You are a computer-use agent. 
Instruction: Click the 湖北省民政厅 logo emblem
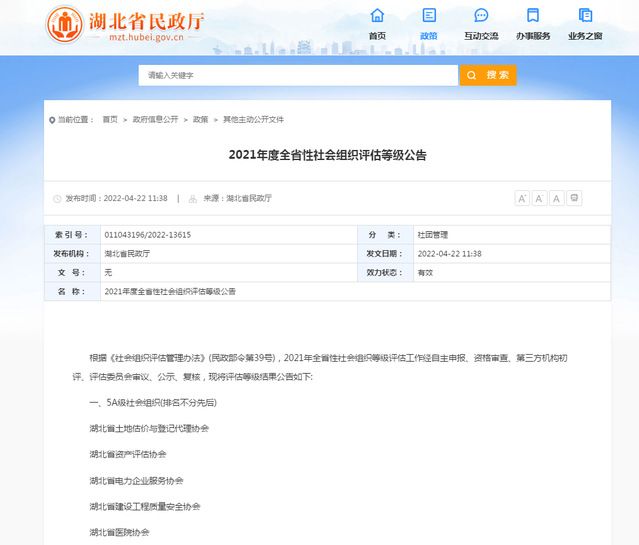[66, 24]
